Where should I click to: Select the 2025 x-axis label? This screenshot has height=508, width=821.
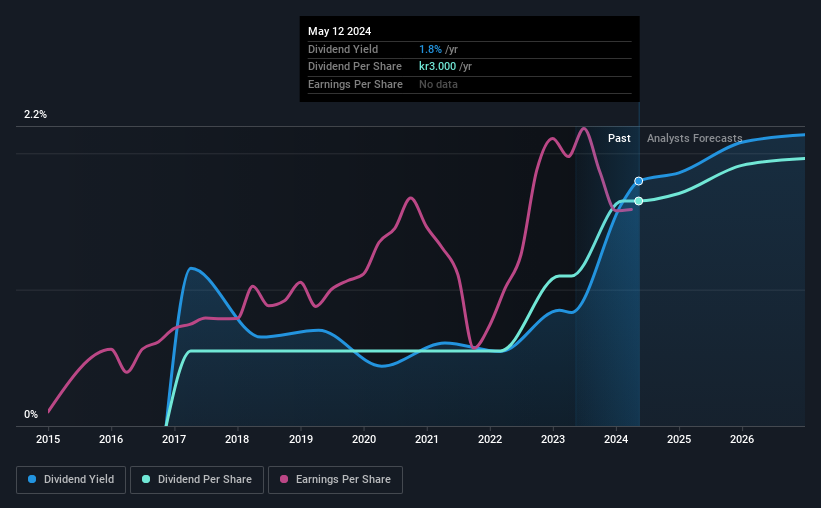pos(679,439)
